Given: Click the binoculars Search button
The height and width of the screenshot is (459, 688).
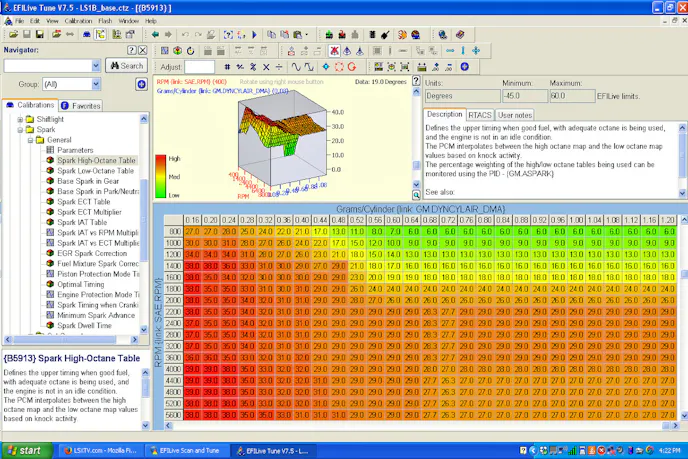Looking at the screenshot, I should (127, 66).
